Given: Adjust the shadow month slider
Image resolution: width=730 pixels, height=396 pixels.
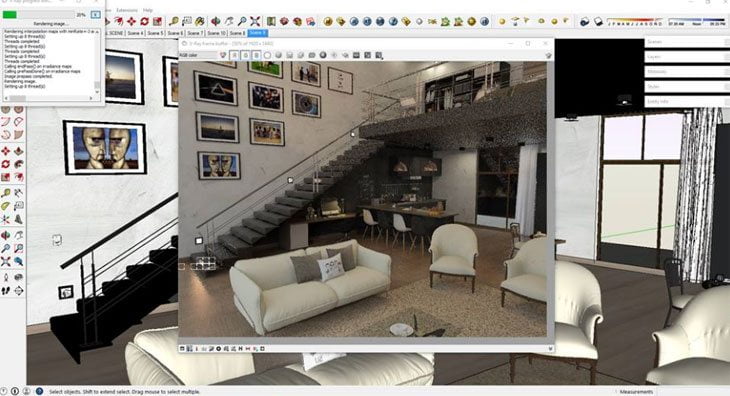Looking at the screenshot, I should click(x=636, y=22).
